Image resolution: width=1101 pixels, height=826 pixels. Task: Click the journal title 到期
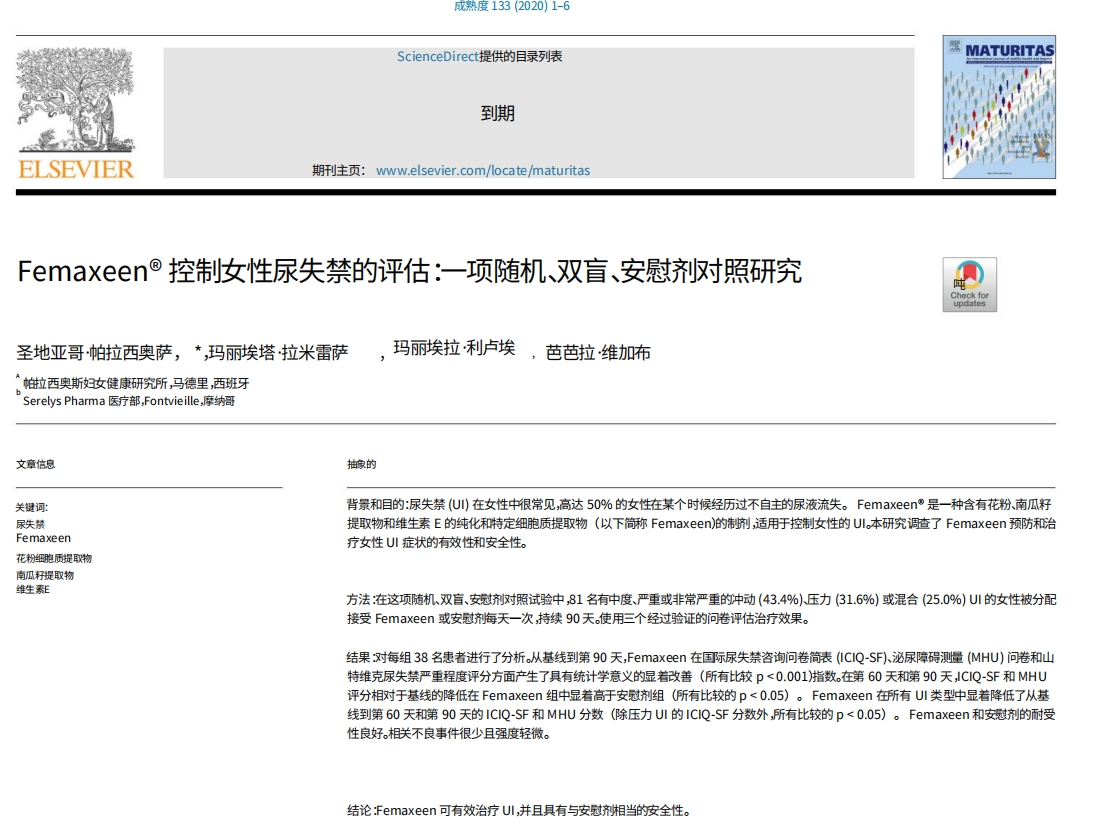pyautogui.click(x=498, y=113)
